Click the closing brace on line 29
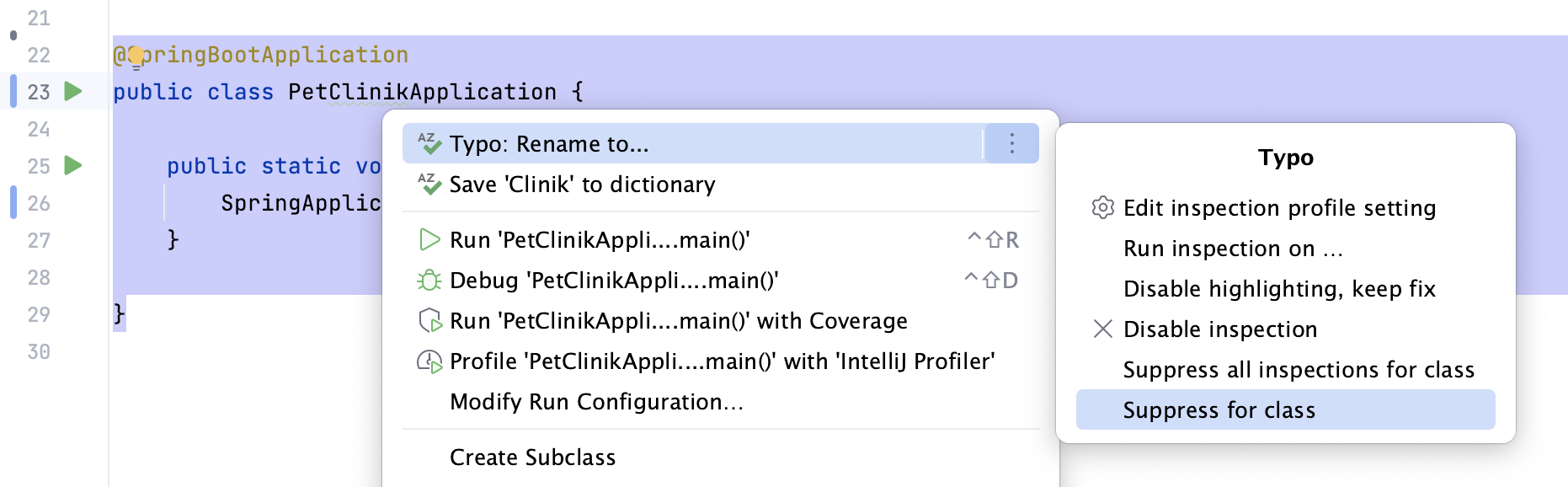This screenshot has height=487, width=1568. [119, 314]
